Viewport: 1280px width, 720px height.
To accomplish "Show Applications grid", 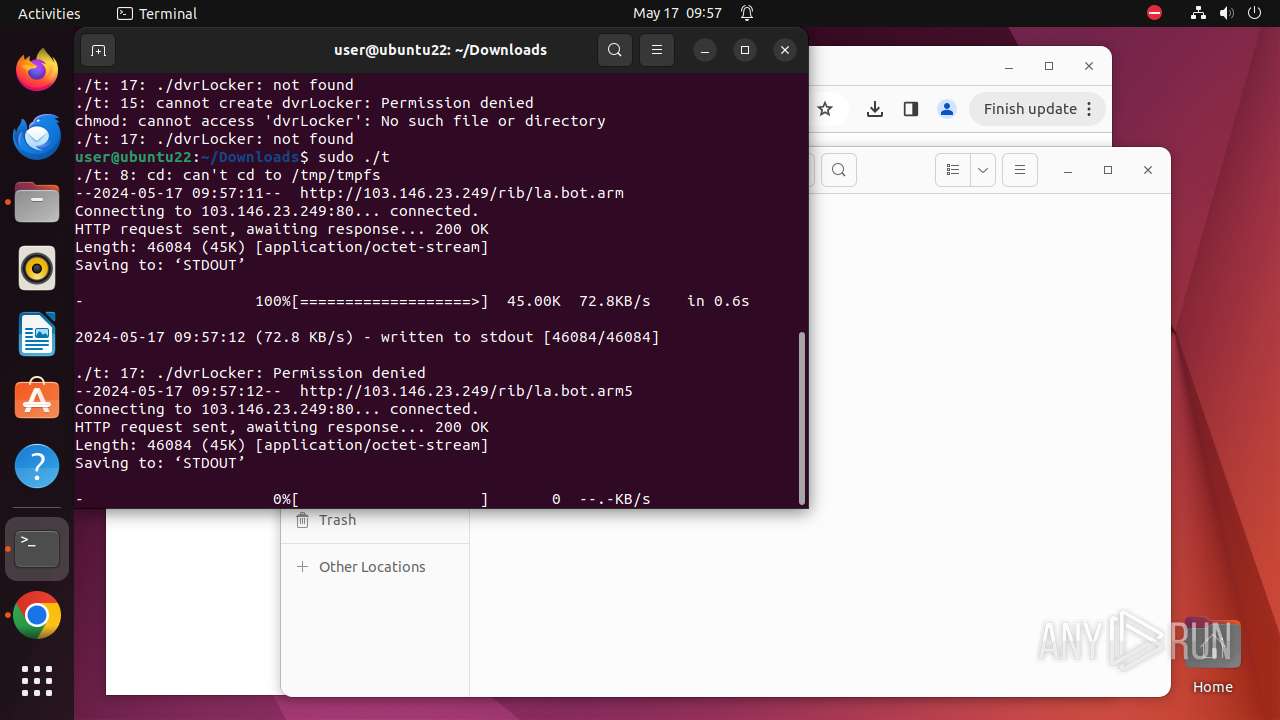I will click(x=37, y=681).
